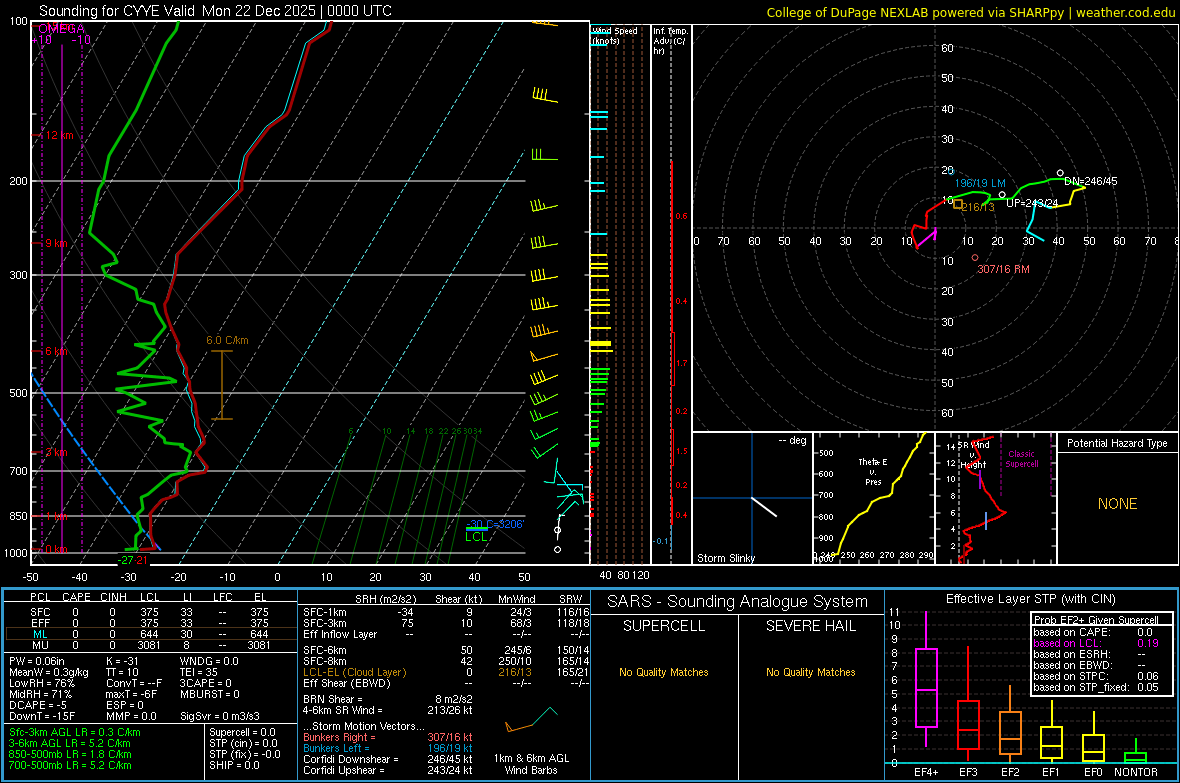The image size is (1180, 783).
Task: Select the MU parcel row
Action: (x=150, y=645)
